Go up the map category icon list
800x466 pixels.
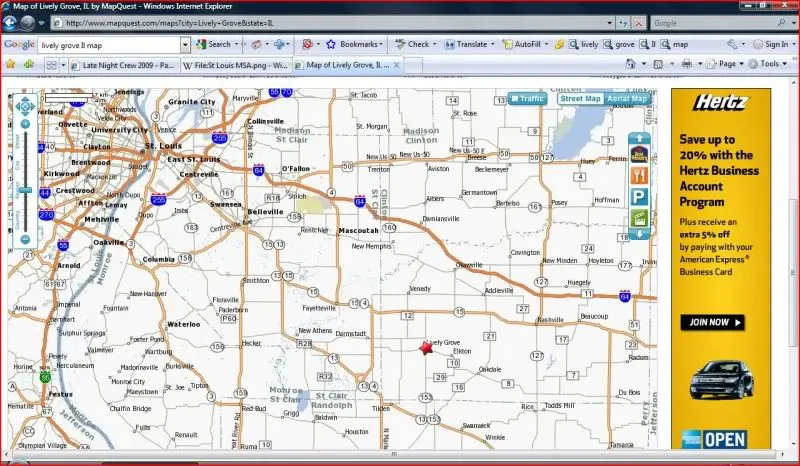[x=639, y=138]
